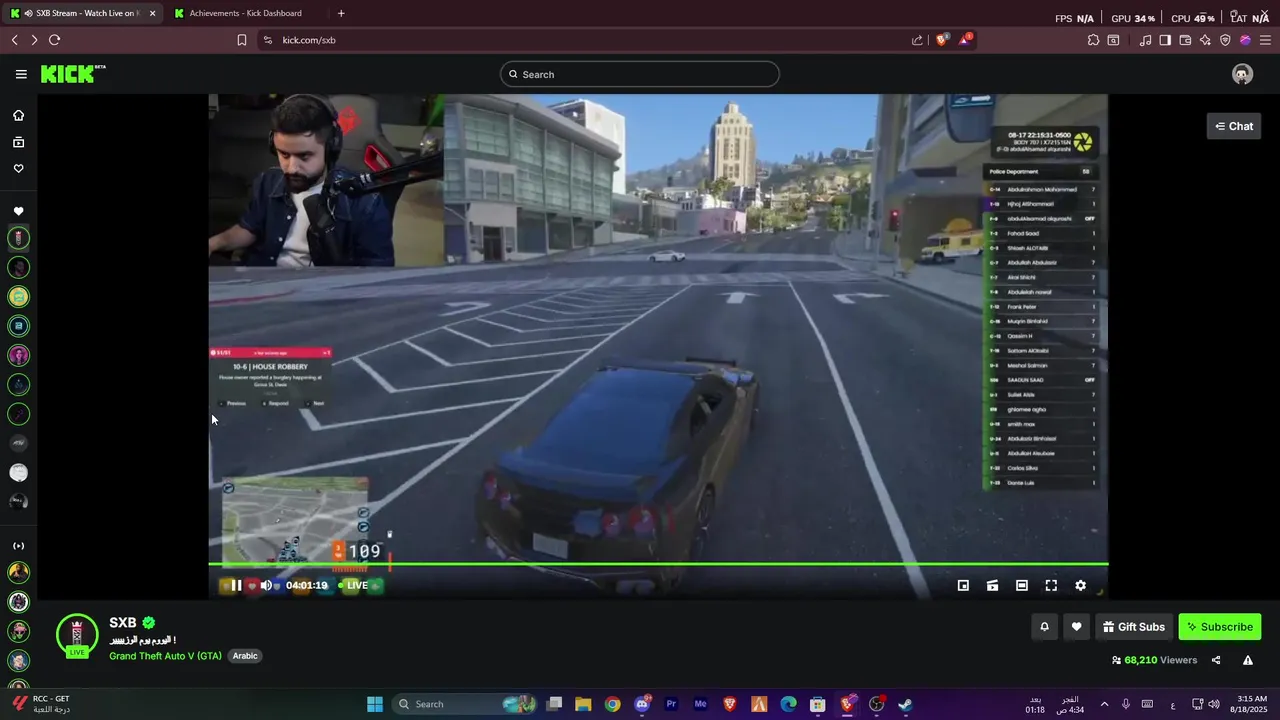Click the Windows taskbar Search box
Image resolution: width=1280 pixels, height=720 pixels.
pos(465,704)
